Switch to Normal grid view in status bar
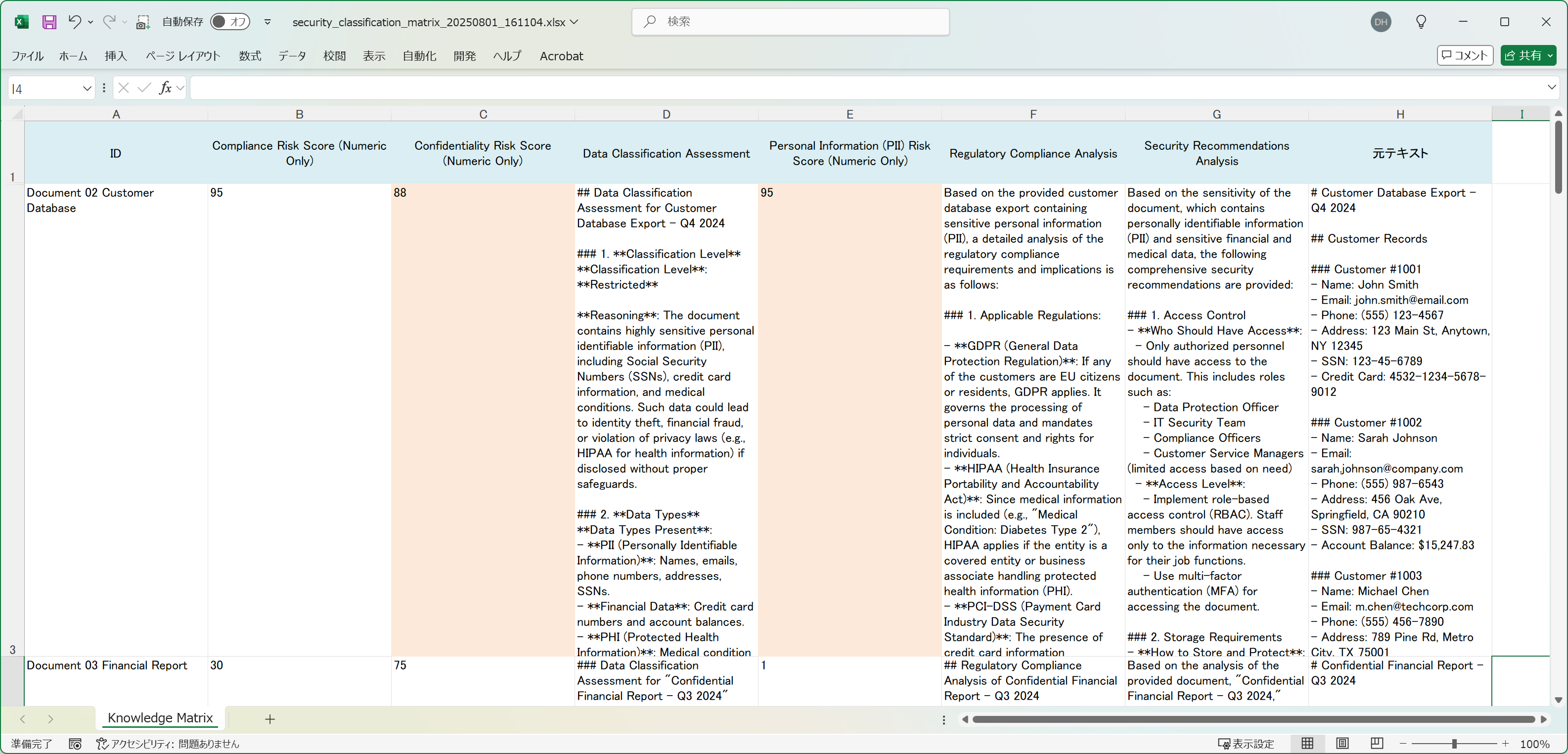1568x754 pixels. click(x=1308, y=743)
